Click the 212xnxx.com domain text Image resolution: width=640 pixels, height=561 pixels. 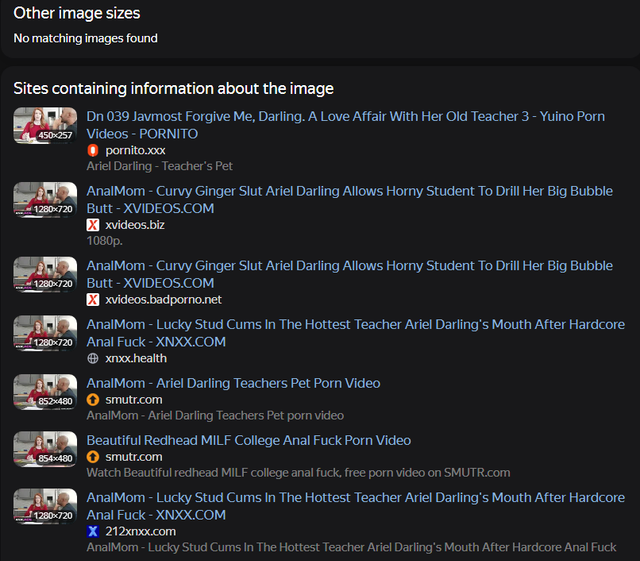point(140,531)
